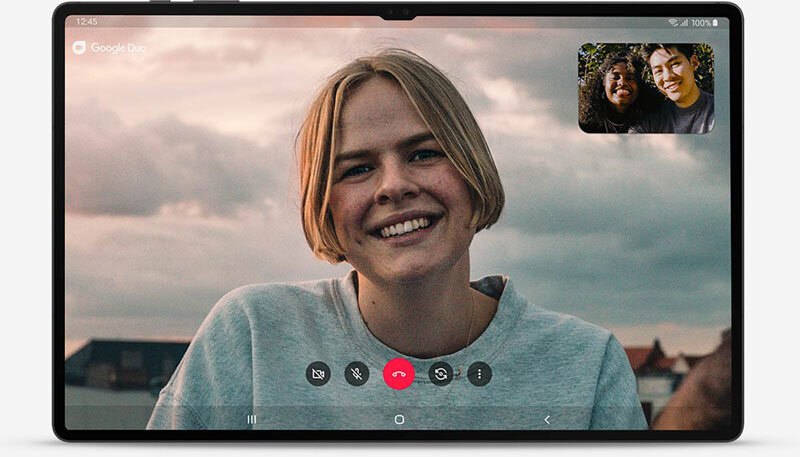Click the Google Duo logo icon
This screenshot has width=800, height=457.
[x=79, y=47]
